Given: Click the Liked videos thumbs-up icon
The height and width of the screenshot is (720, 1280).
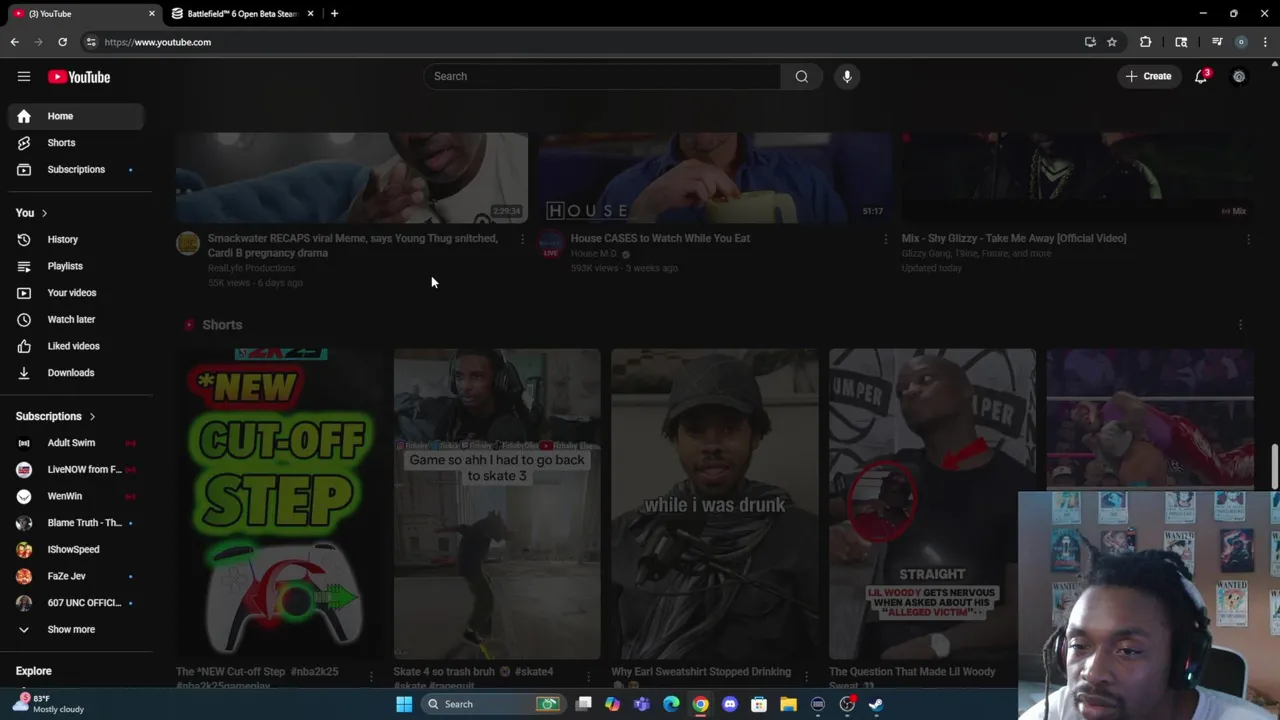Looking at the screenshot, I should (24, 346).
